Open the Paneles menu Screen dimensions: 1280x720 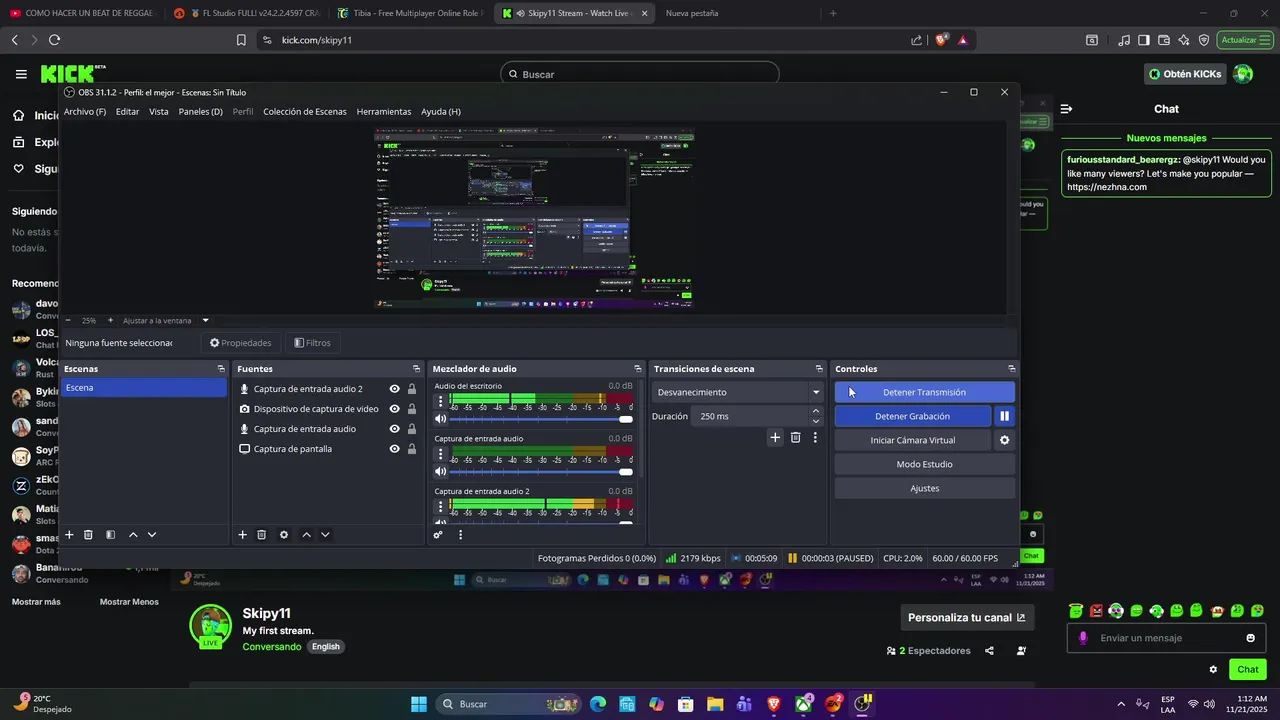pos(200,111)
